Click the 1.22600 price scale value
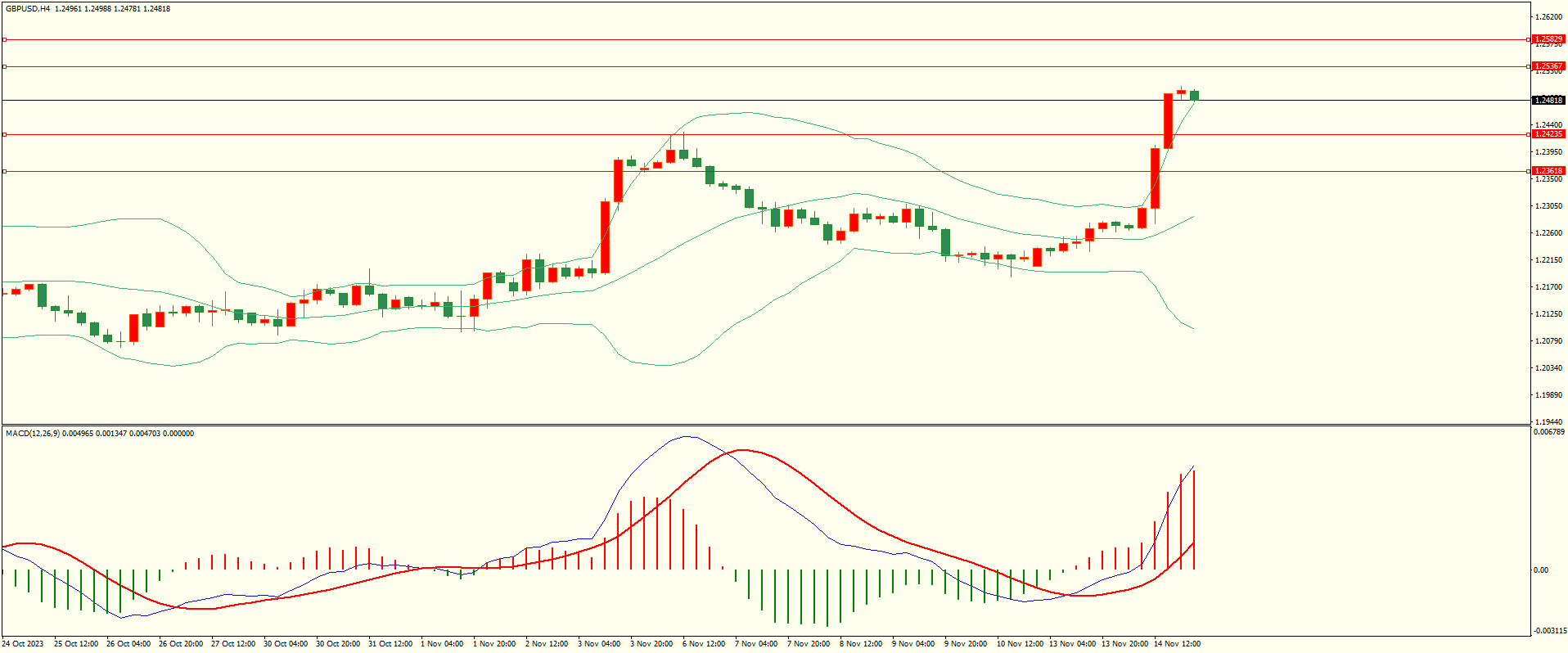1568x653 pixels. (1548, 233)
